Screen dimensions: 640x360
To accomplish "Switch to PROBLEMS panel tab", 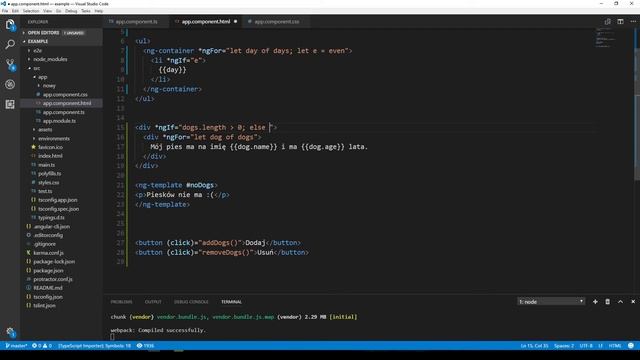I will click(x=121, y=302).
